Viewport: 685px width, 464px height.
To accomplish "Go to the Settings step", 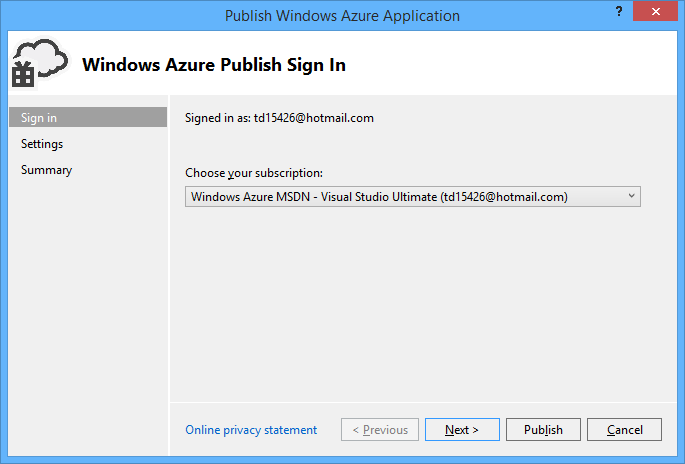I will (42, 144).
